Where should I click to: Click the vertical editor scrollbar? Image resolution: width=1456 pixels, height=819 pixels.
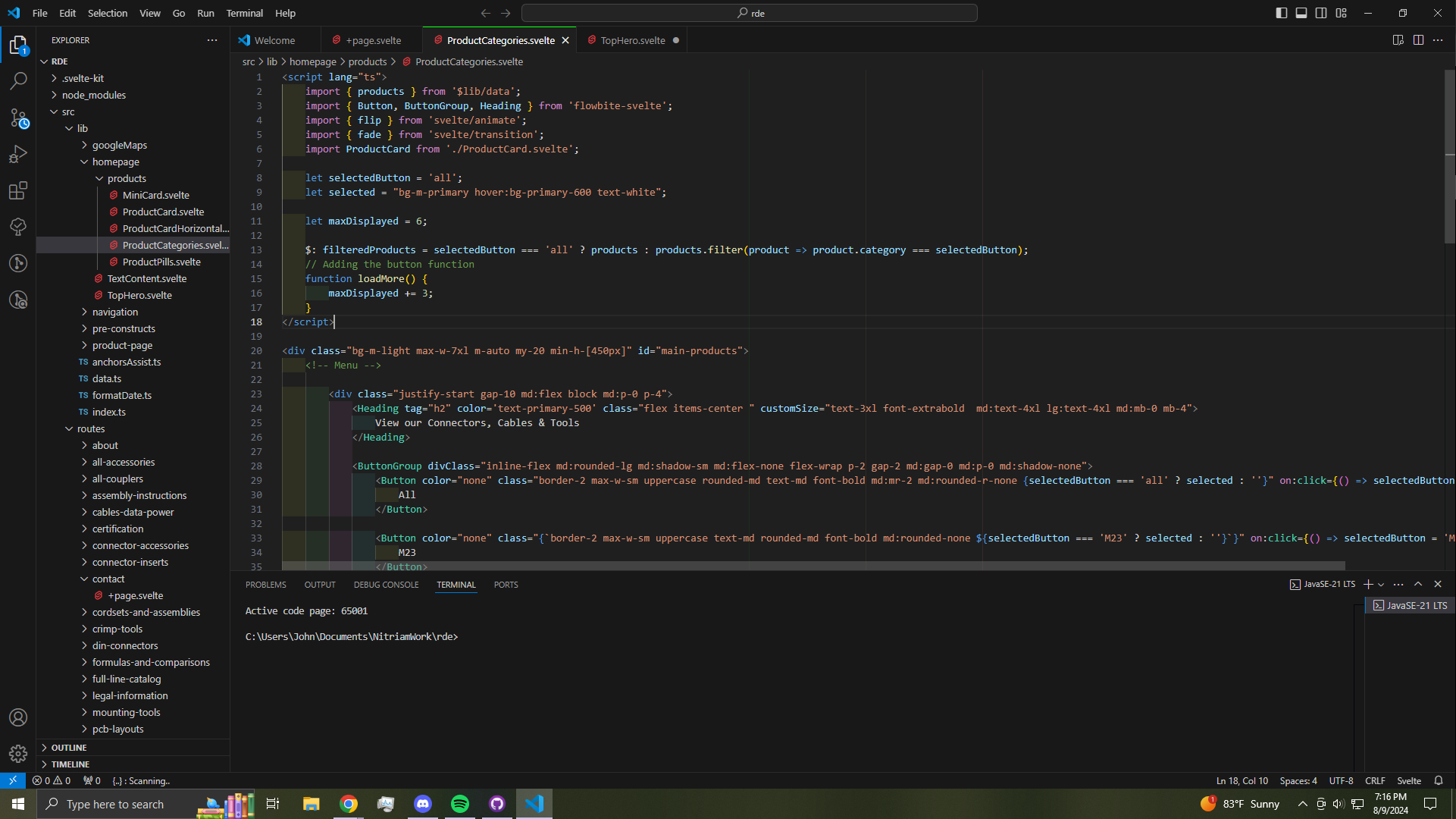[1450, 157]
